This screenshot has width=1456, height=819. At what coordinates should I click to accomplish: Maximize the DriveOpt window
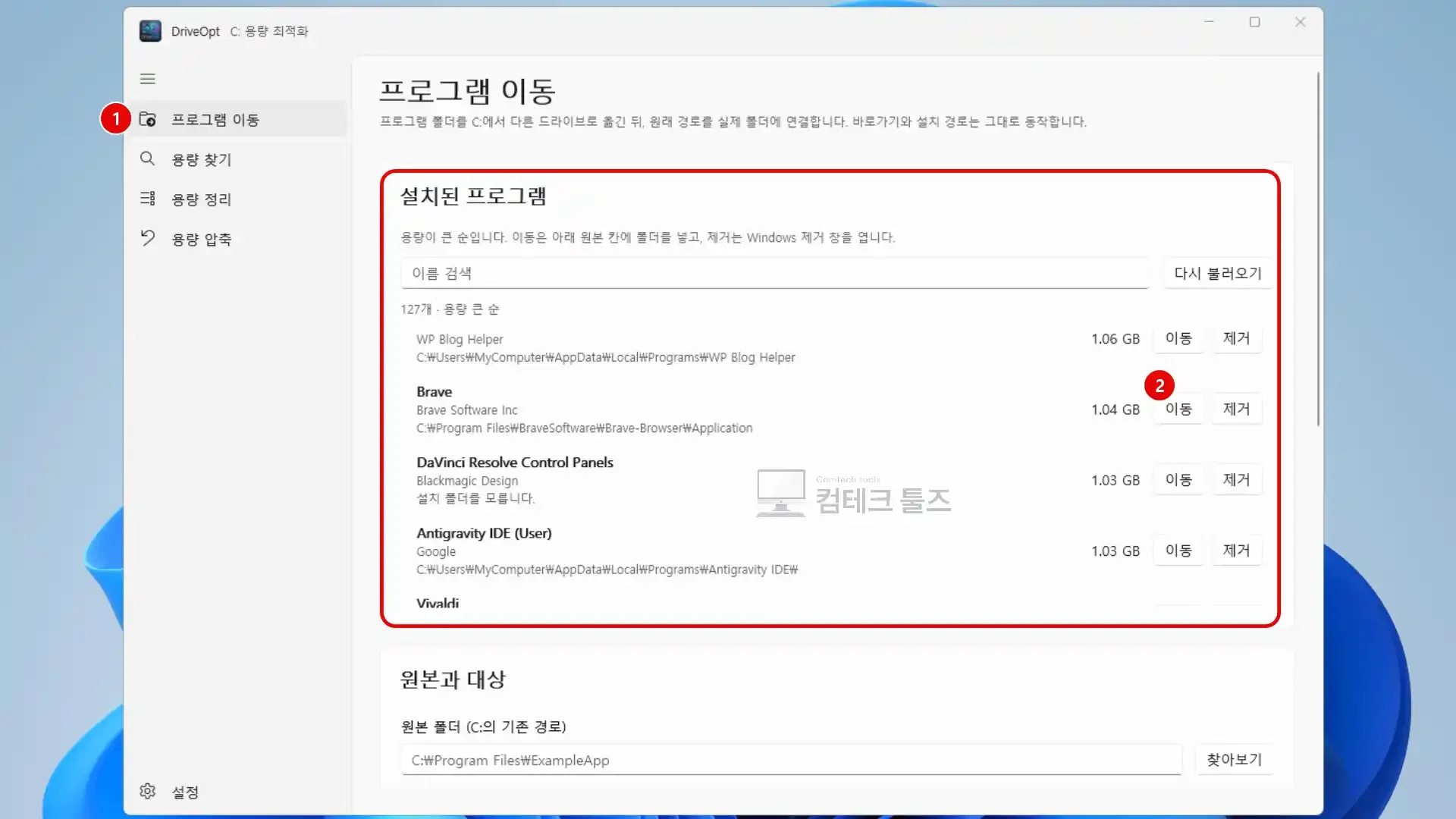tap(1254, 22)
